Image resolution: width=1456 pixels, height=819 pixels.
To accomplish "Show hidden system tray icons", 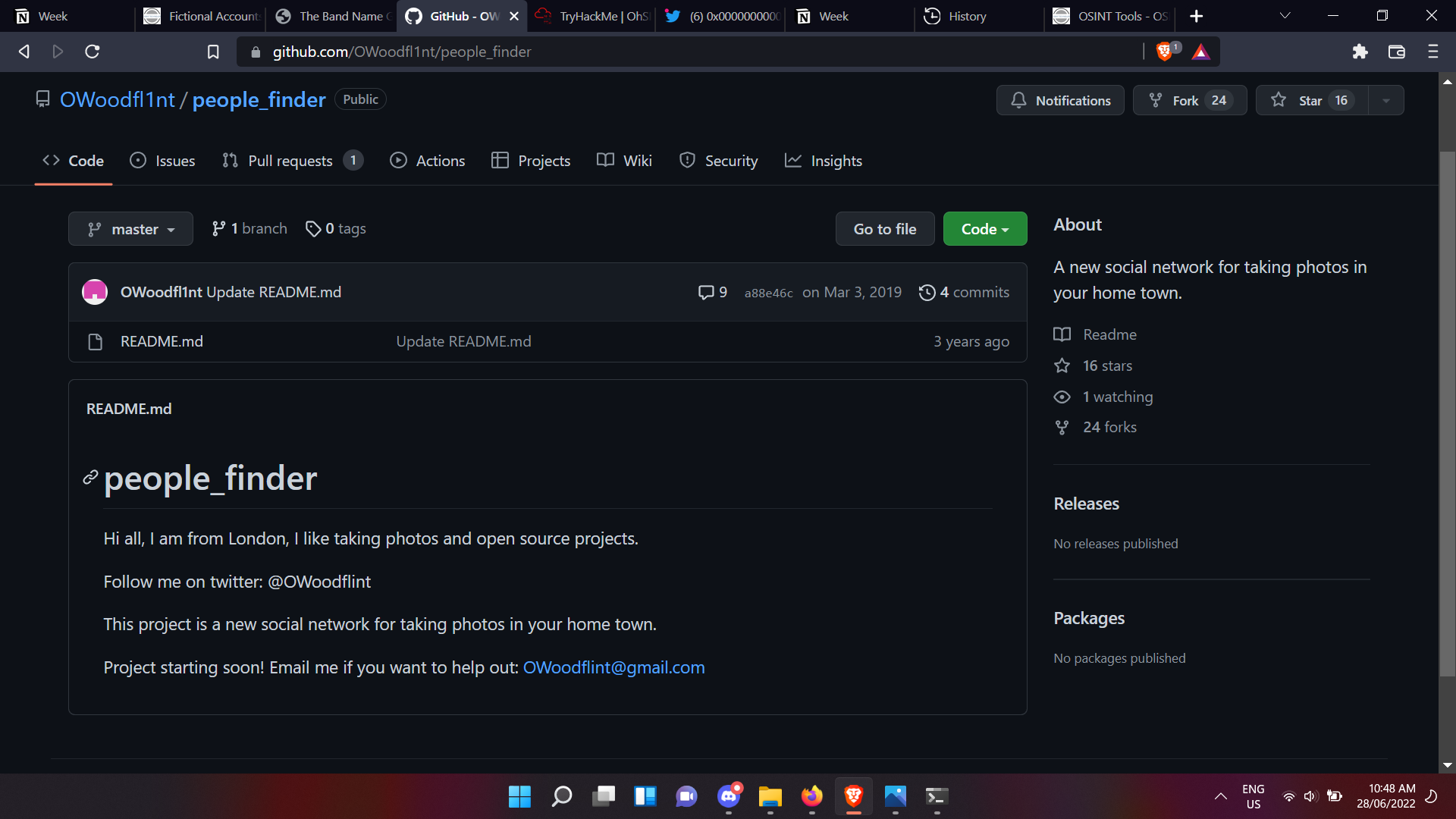I will pyautogui.click(x=1220, y=796).
